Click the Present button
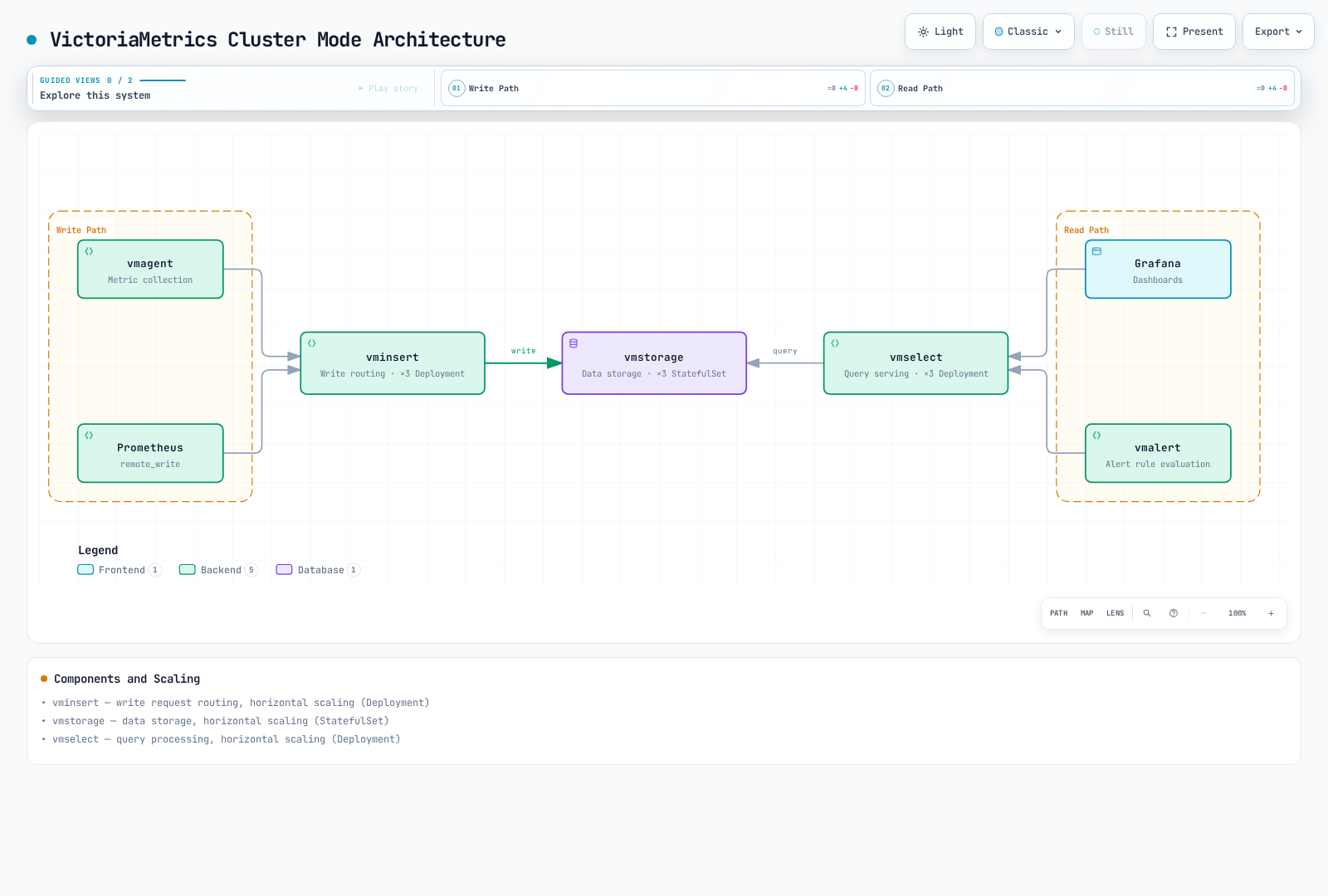This screenshot has height=896, width=1328. pyautogui.click(x=1194, y=32)
